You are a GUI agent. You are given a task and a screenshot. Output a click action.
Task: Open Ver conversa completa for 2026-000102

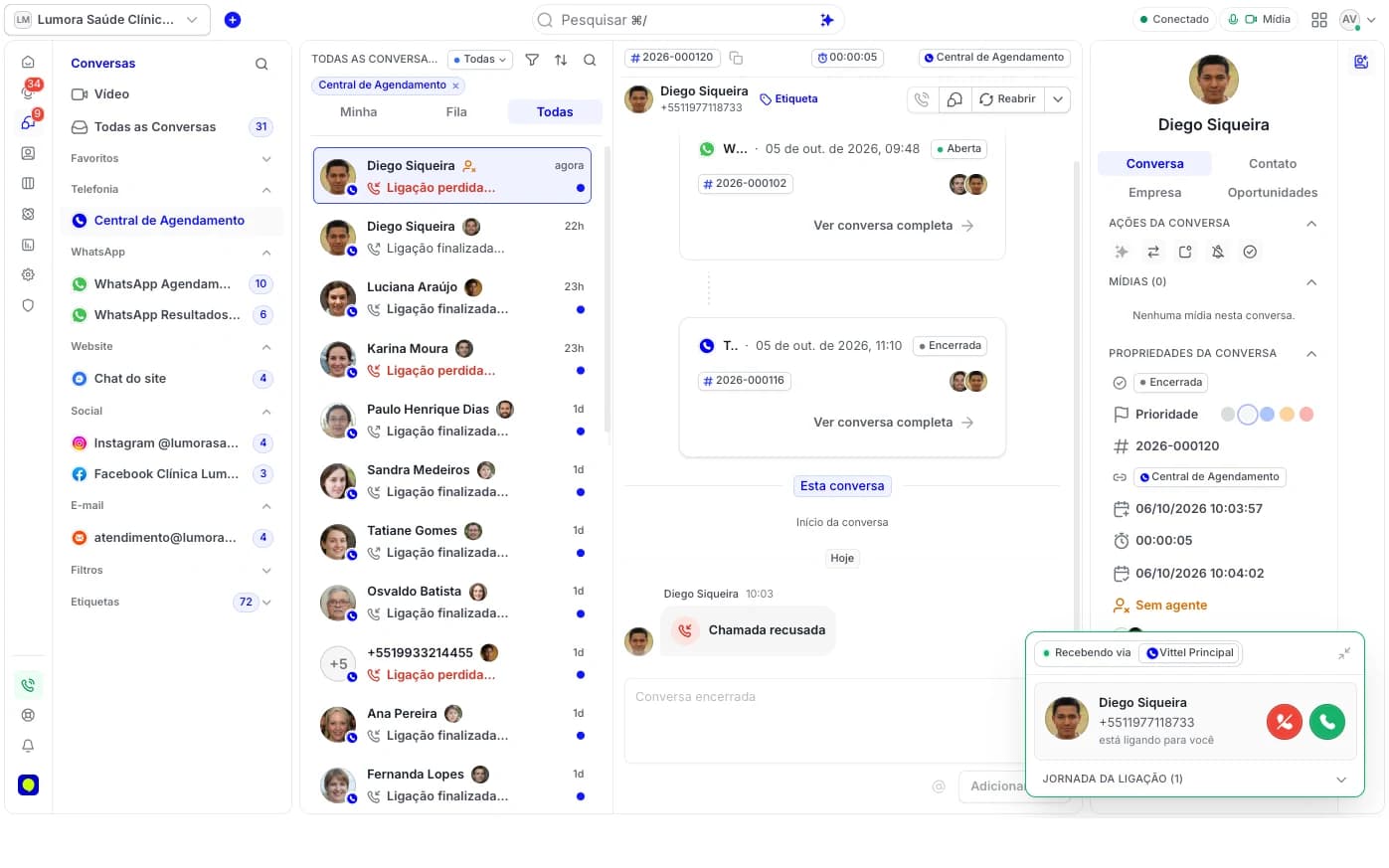[x=893, y=226]
